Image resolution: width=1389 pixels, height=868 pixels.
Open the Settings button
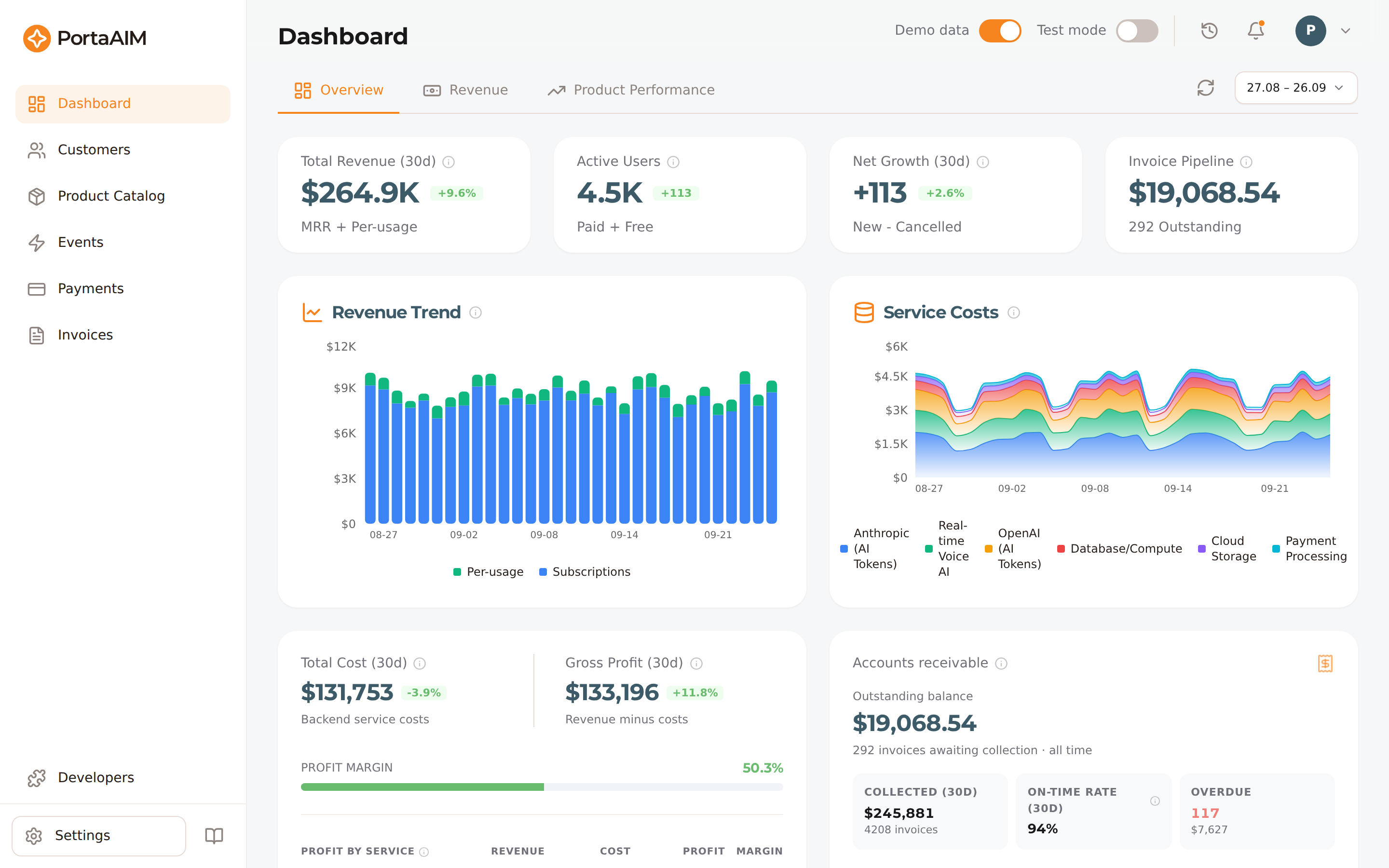99,836
